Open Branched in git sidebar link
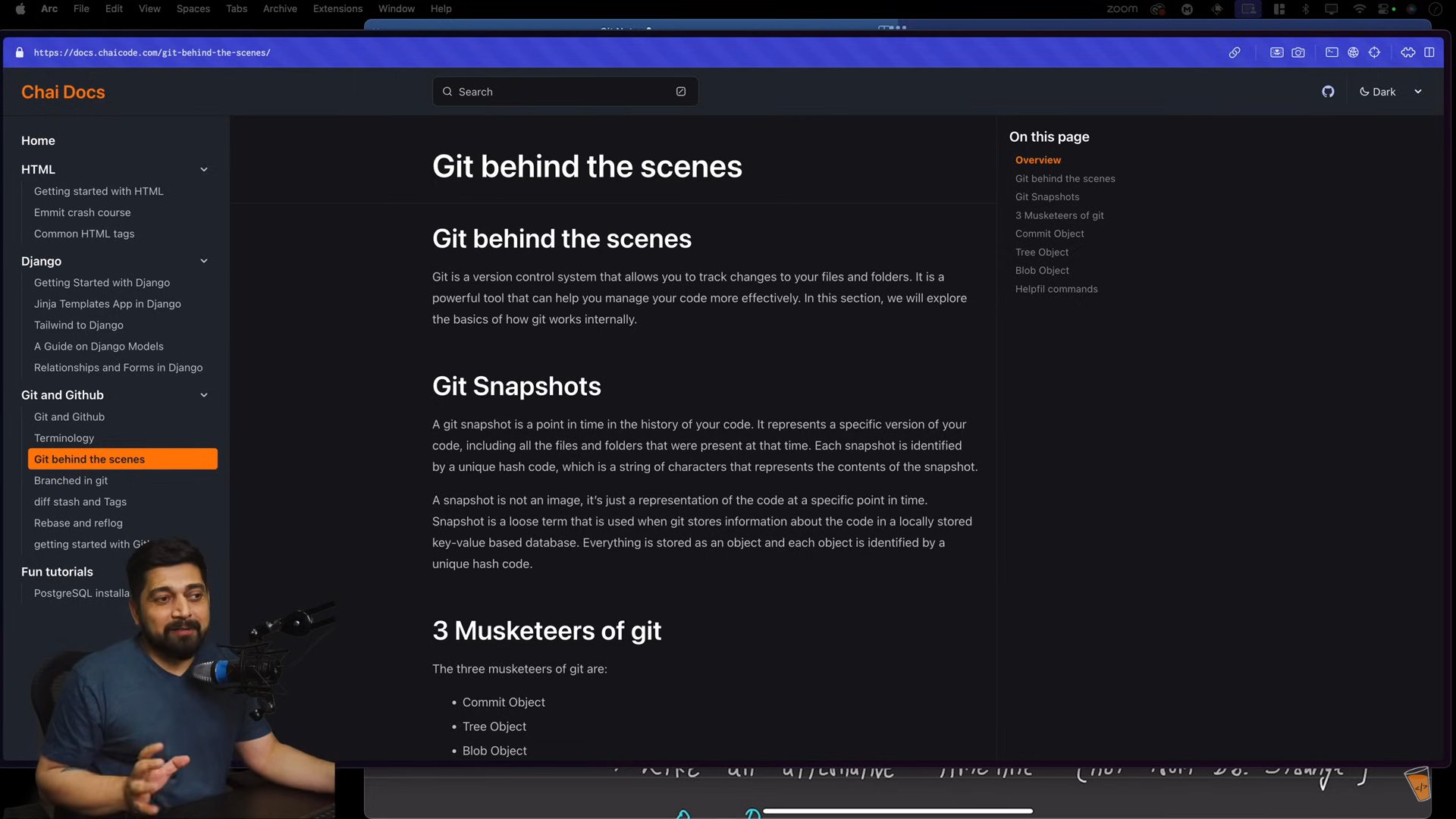This screenshot has width=1456, height=819. click(71, 481)
